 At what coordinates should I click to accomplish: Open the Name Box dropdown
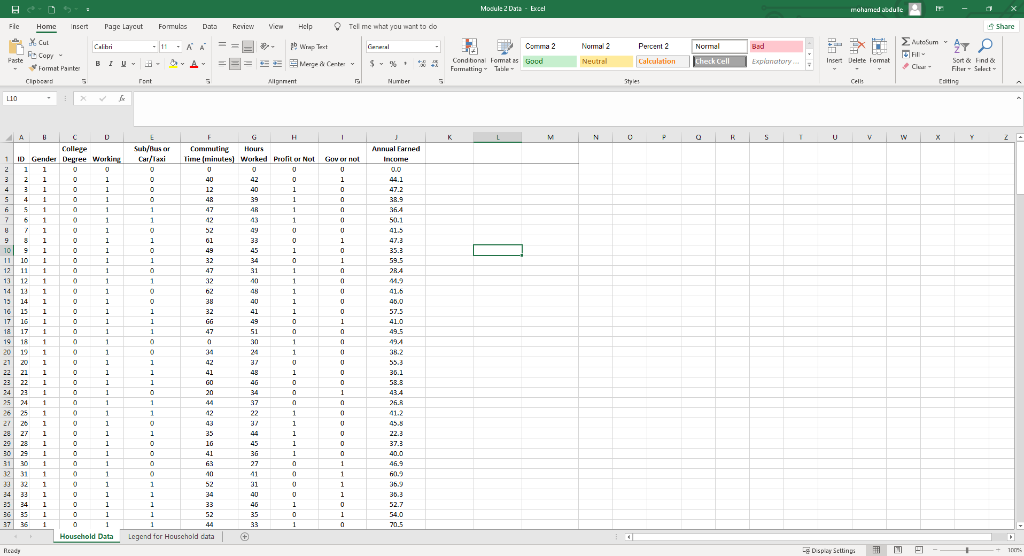[48, 99]
